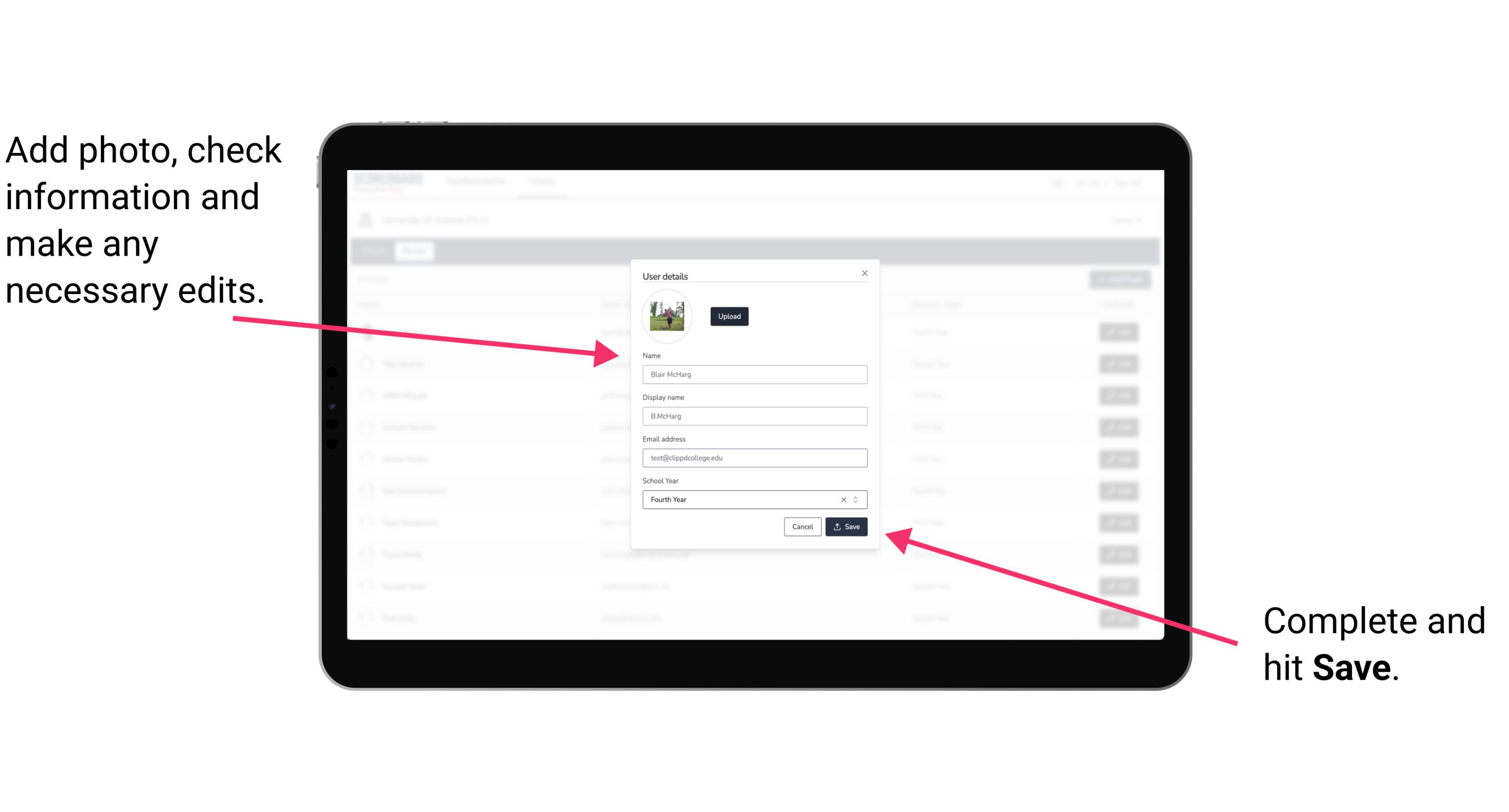This screenshot has width=1509, height=812.
Task: Click the Name input field
Action: pos(754,374)
